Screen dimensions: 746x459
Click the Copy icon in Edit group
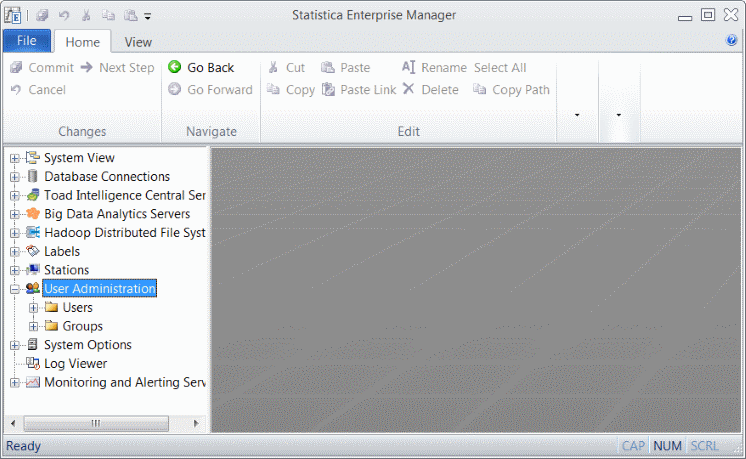point(273,89)
